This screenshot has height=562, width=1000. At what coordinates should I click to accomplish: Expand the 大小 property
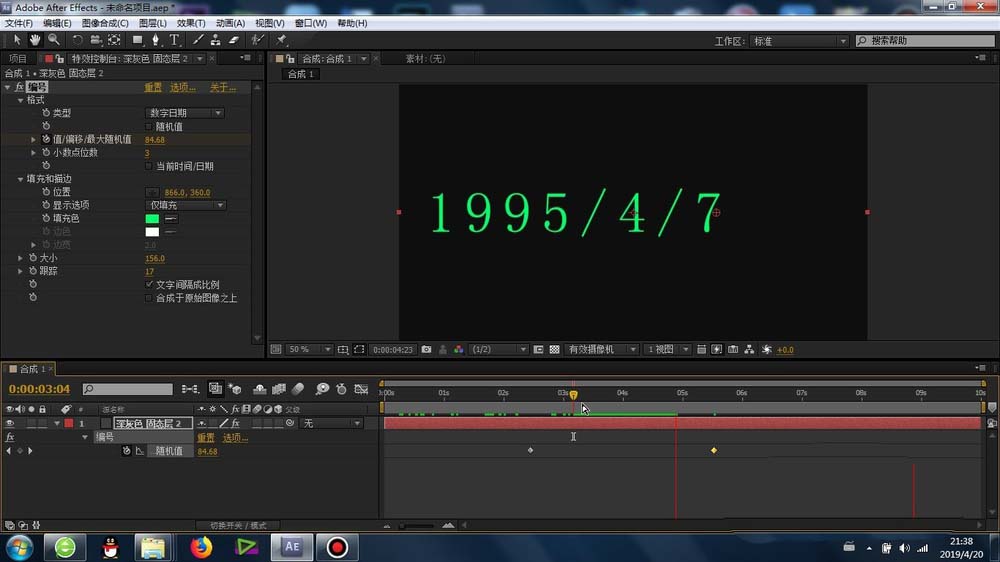(x=20, y=258)
